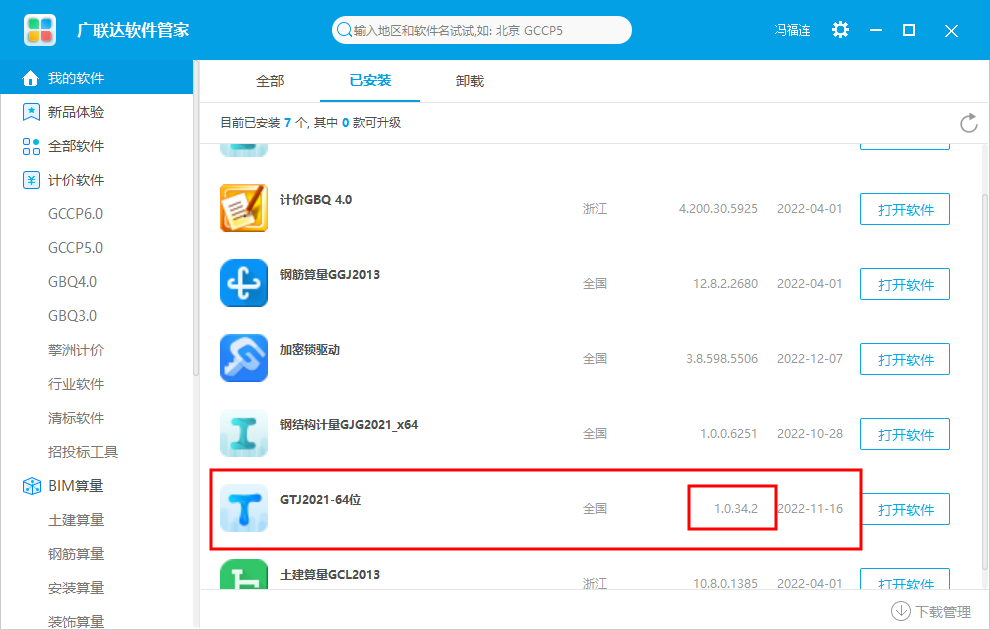Select 擎洲计价 in the sidebar

pyautogui.click(x=76, y=350)
